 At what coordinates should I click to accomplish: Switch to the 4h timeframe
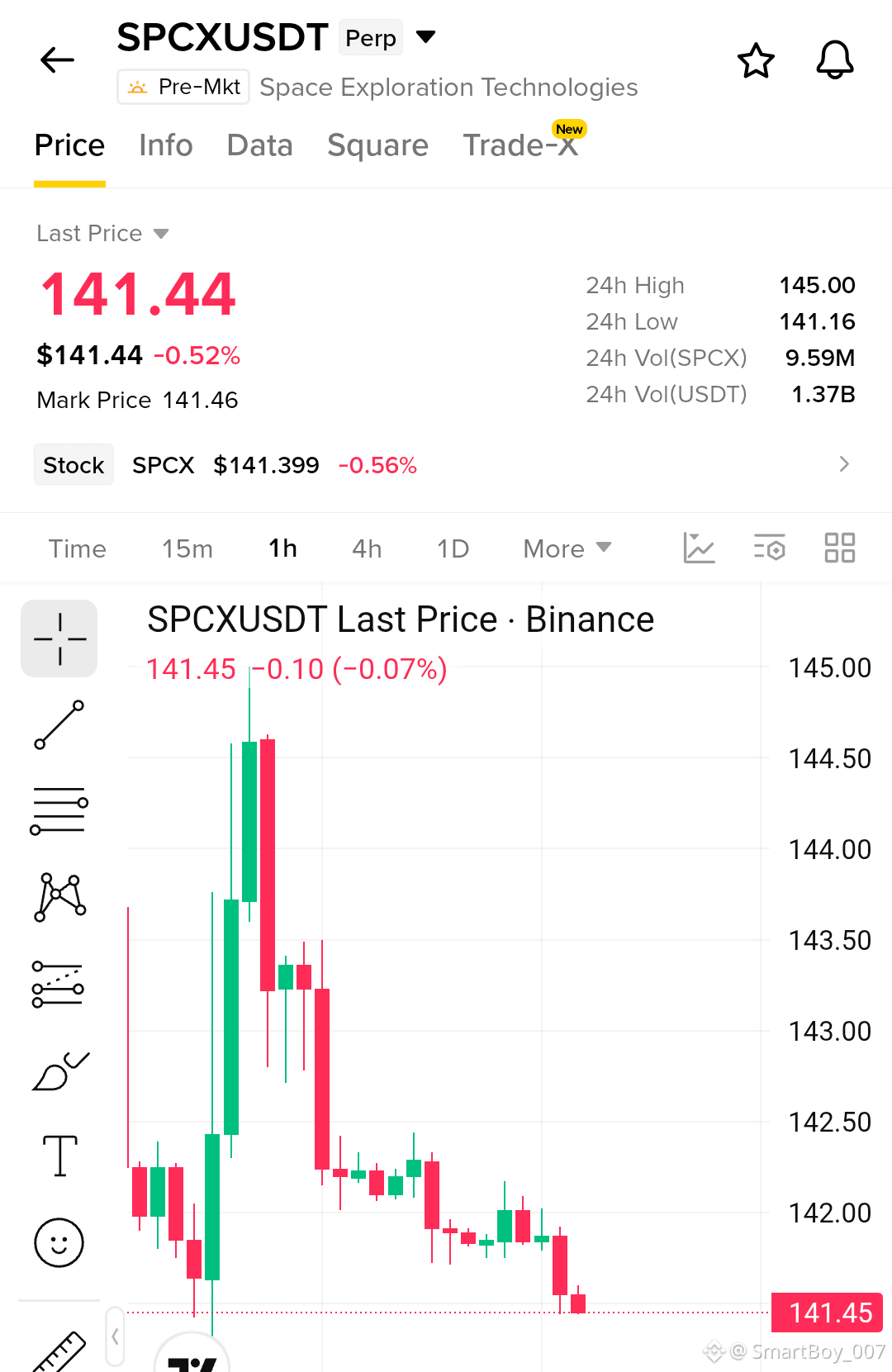[x=367, y=548]
